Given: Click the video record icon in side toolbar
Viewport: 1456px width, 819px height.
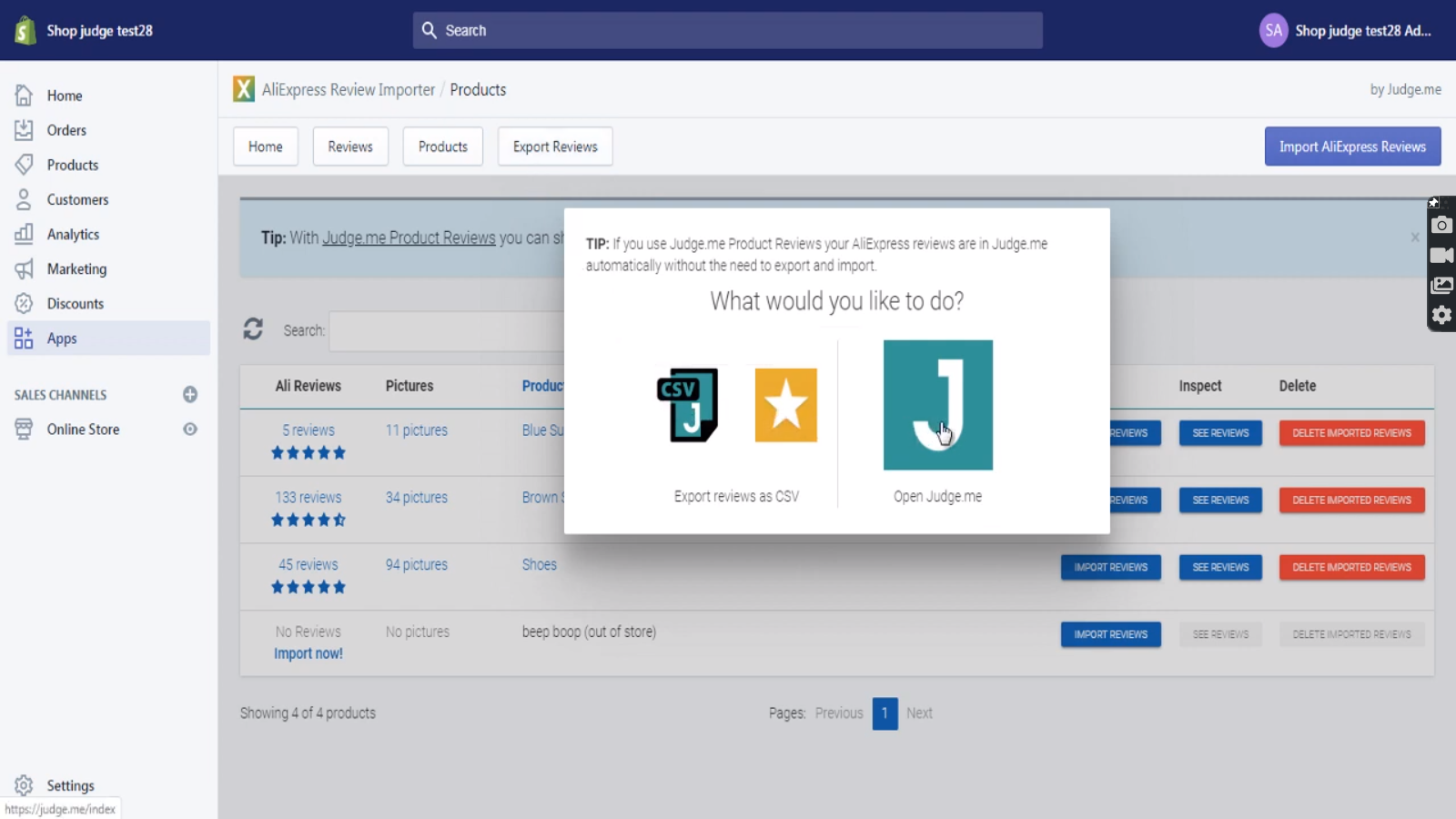Looking at the screenshot, I should click(1441, 256).
